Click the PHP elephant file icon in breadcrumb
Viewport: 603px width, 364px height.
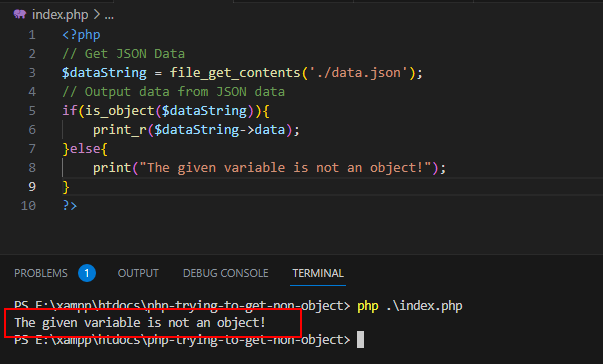[x=20, y=15]
